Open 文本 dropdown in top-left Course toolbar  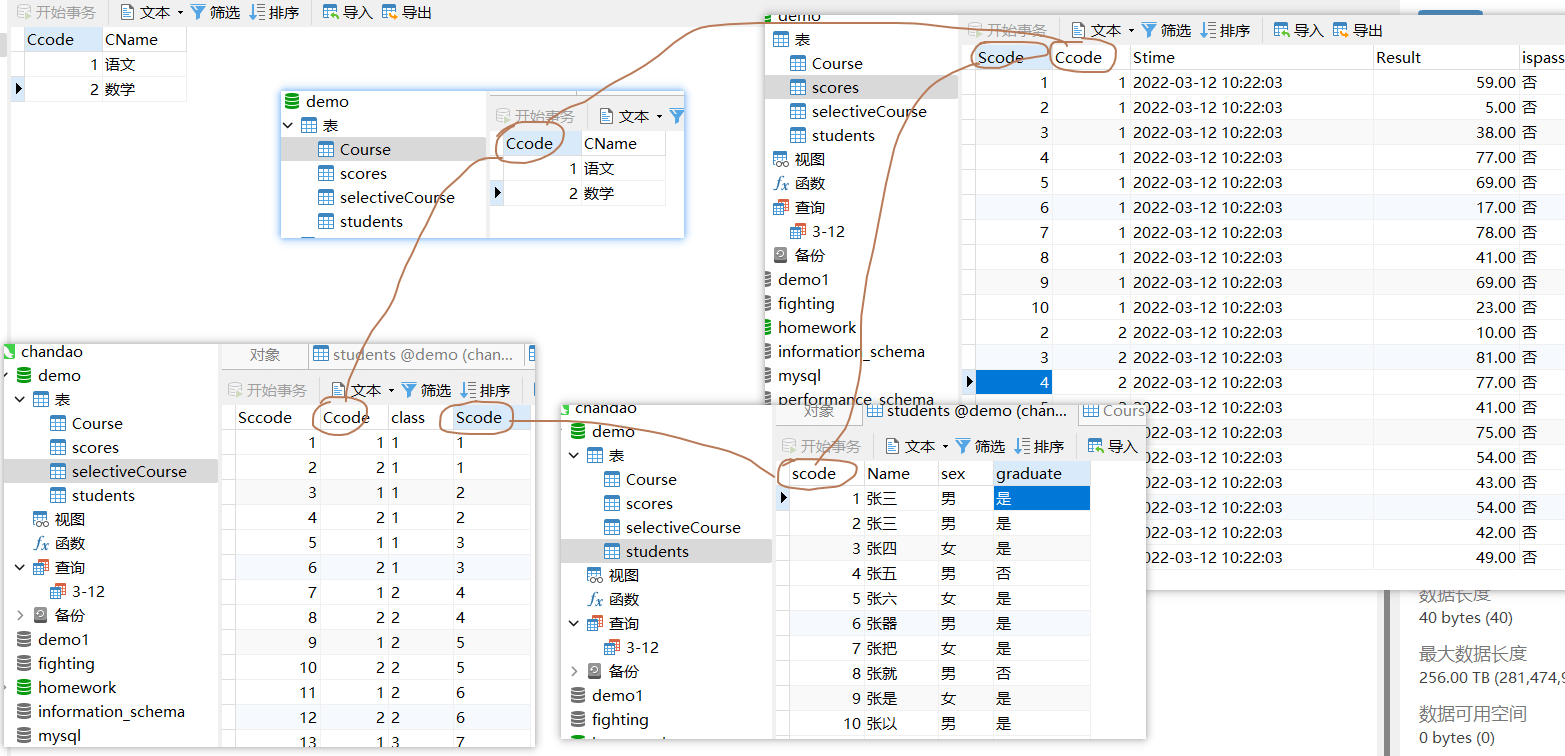coord(152,13)
